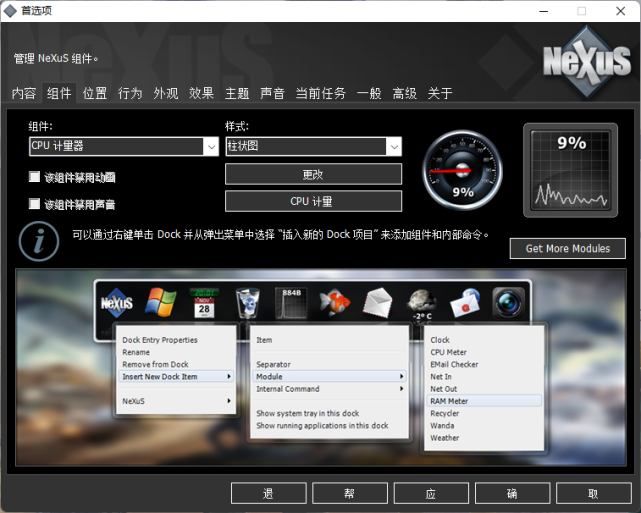Screen dimensions: 641x513
Task: Click the -2° C weather moon icon in the preview
Action: [x=422, y=304]
